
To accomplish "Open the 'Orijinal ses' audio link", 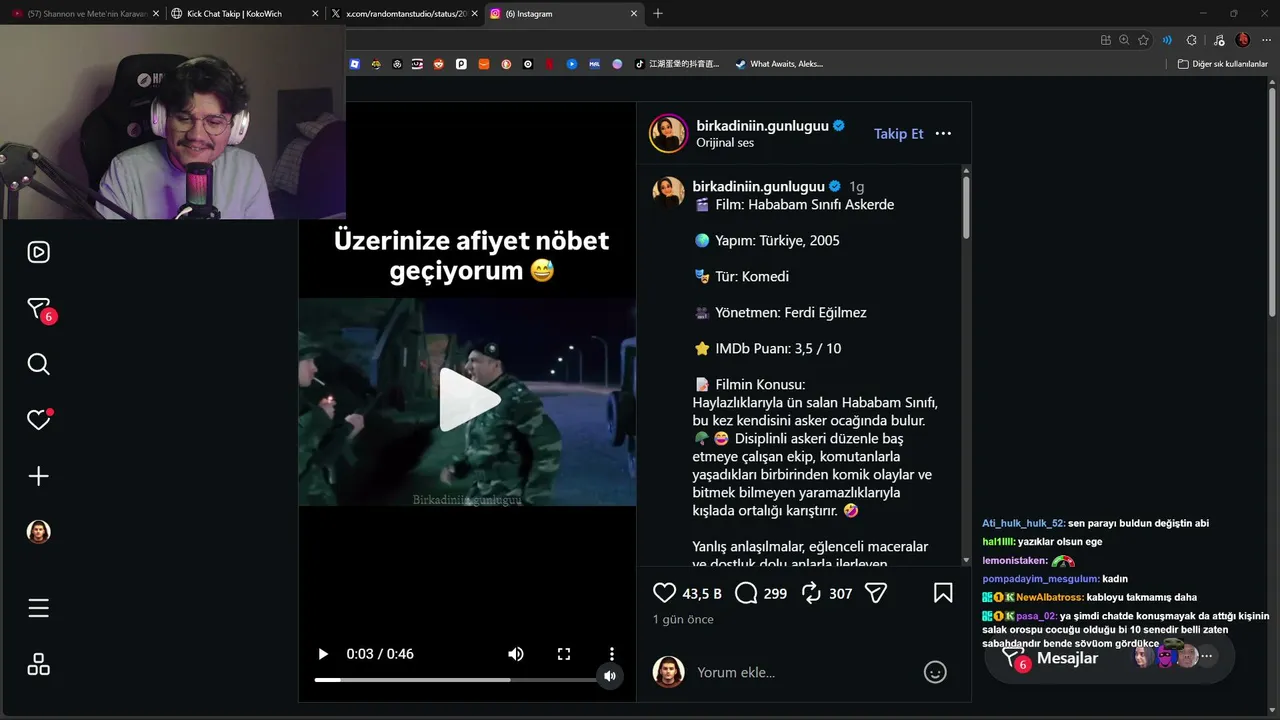I will pyautogui.click(x=725, y=143).
